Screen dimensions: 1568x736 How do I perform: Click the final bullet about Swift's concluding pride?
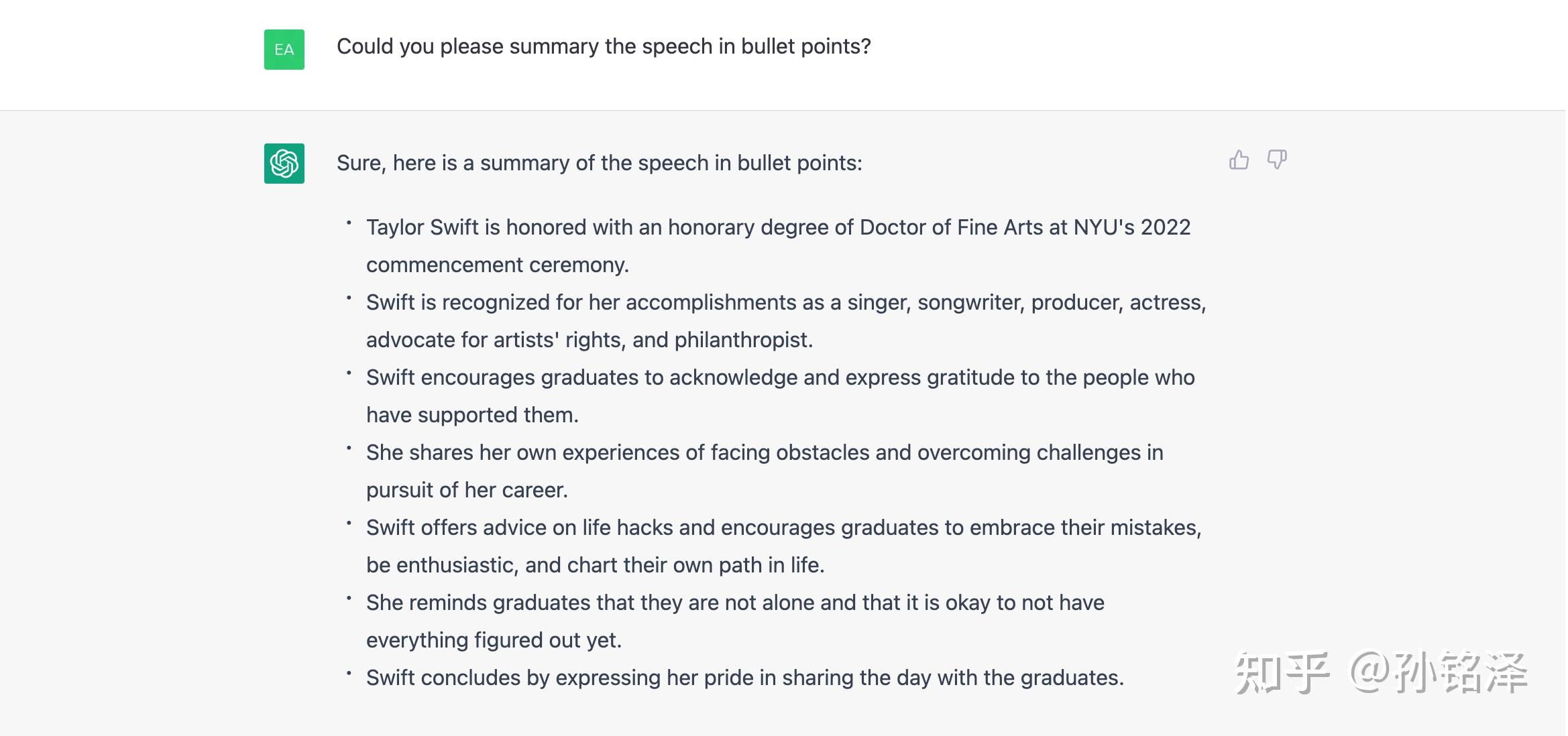tap(745, 678)
